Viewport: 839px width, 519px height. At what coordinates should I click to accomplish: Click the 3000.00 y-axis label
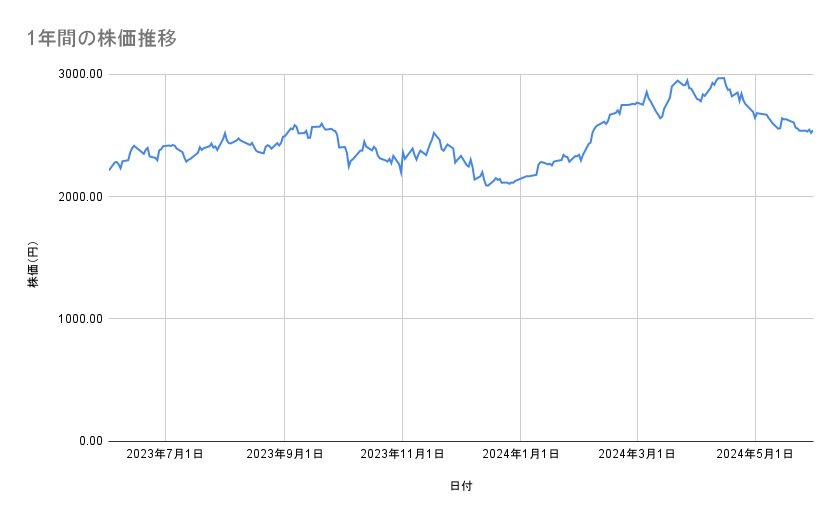click(x=80, y=75)
